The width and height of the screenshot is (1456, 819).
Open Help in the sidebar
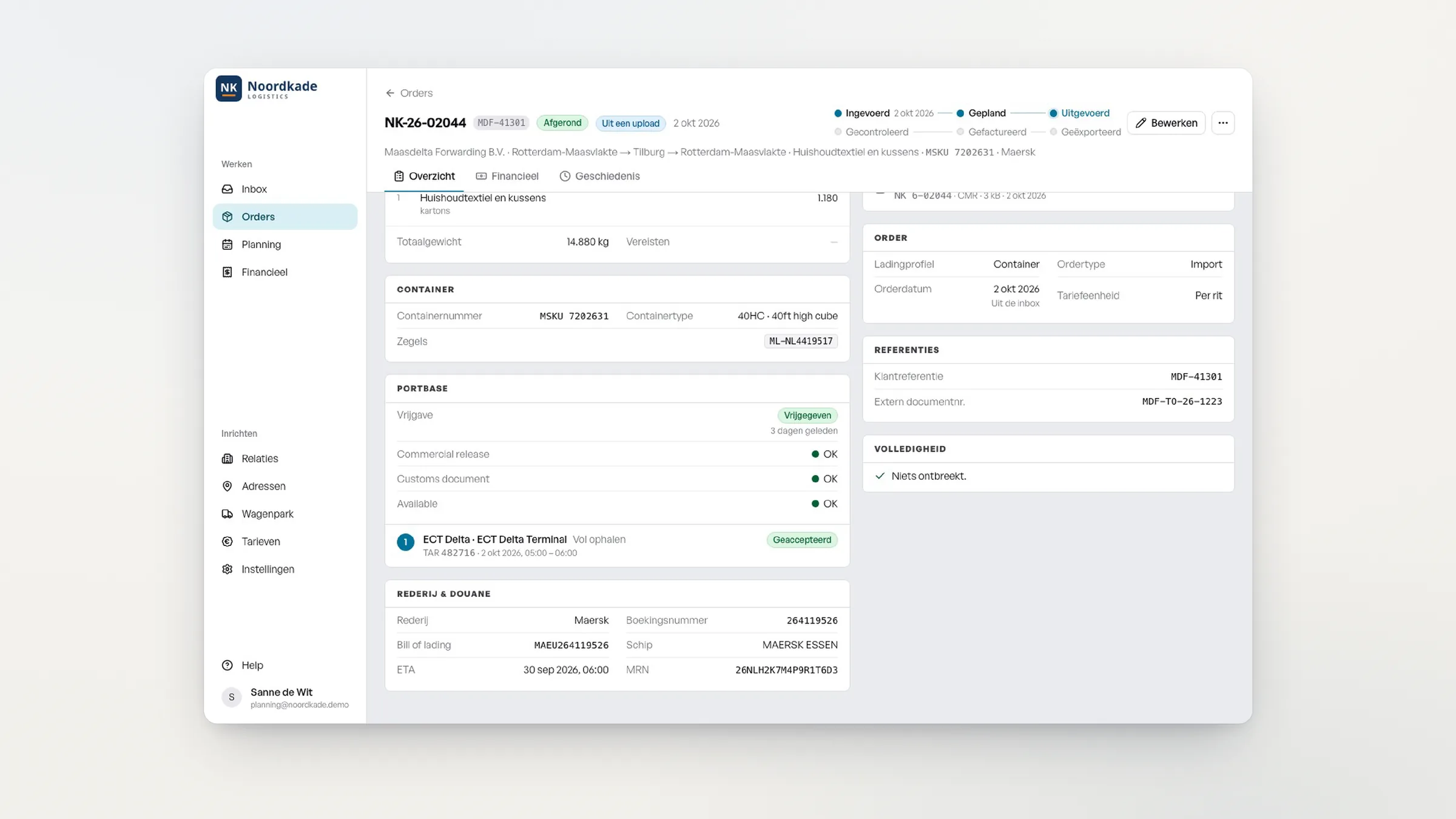[x=285, y=666]
